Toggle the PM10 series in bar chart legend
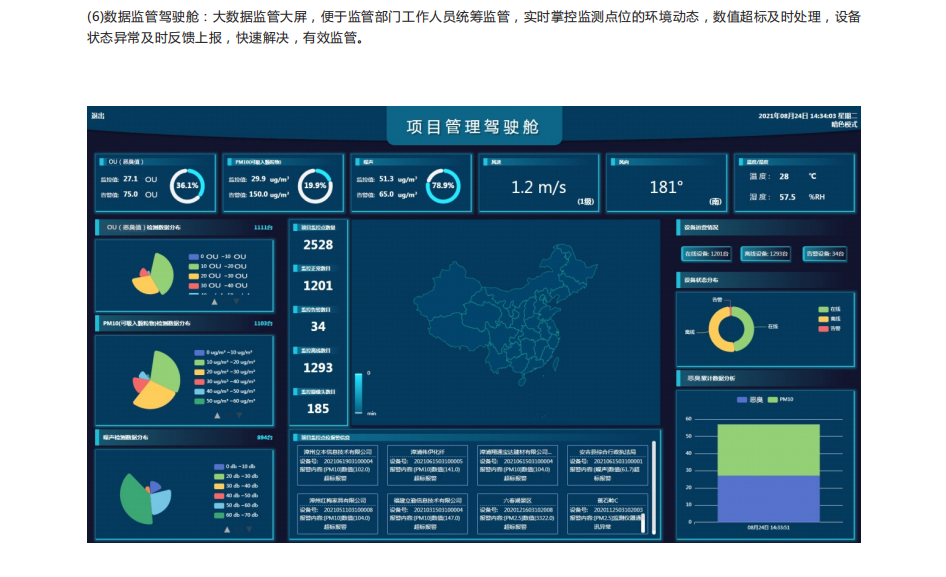The image size is (946, 577). pos(781,400)
